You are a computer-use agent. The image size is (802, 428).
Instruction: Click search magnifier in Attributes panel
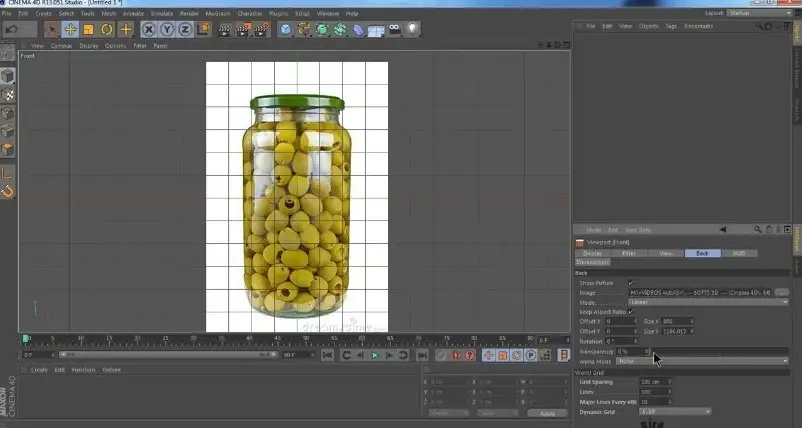coord(758,230)
